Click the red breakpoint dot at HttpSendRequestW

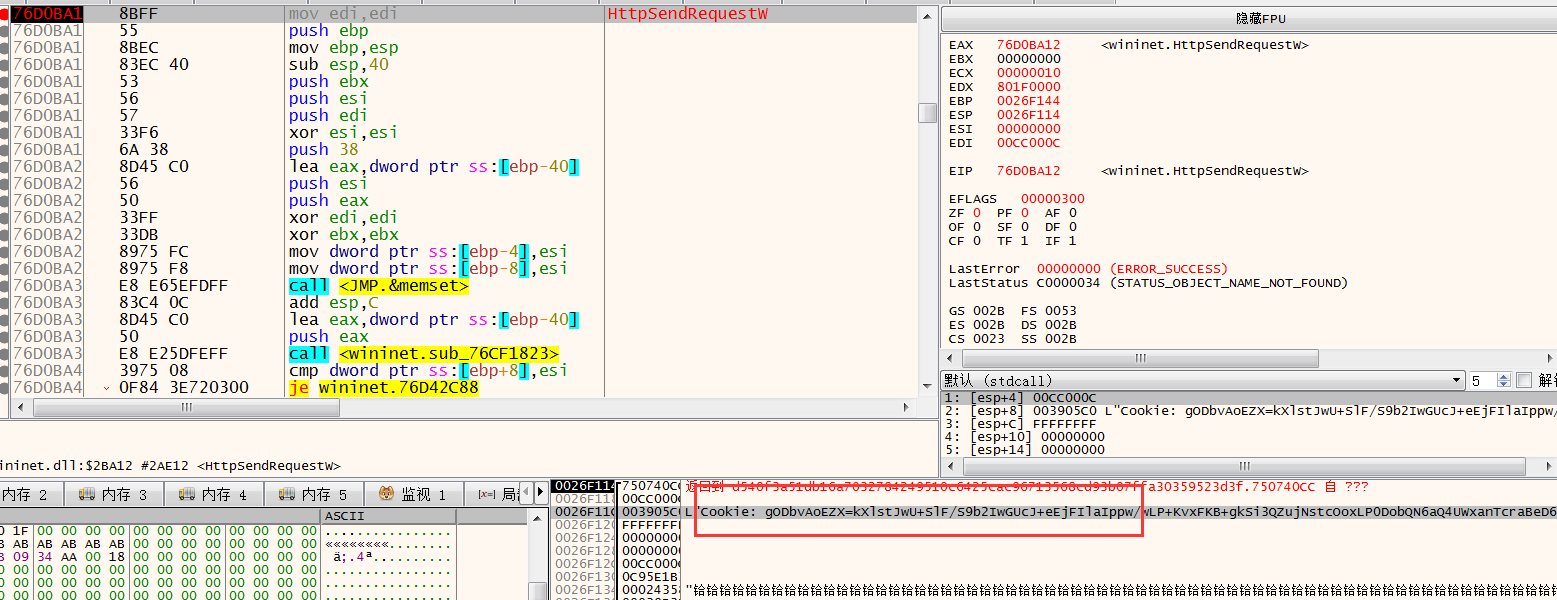click(5, 14)
